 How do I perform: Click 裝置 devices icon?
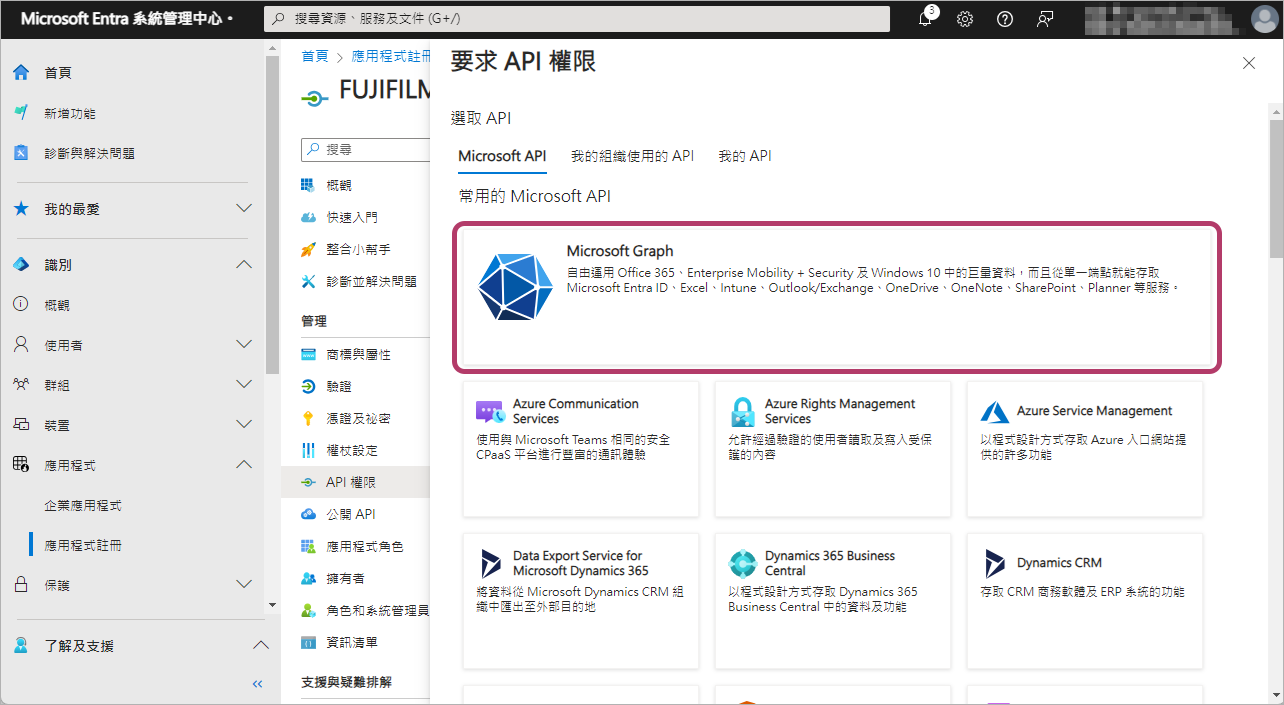[x=21, y=425]
